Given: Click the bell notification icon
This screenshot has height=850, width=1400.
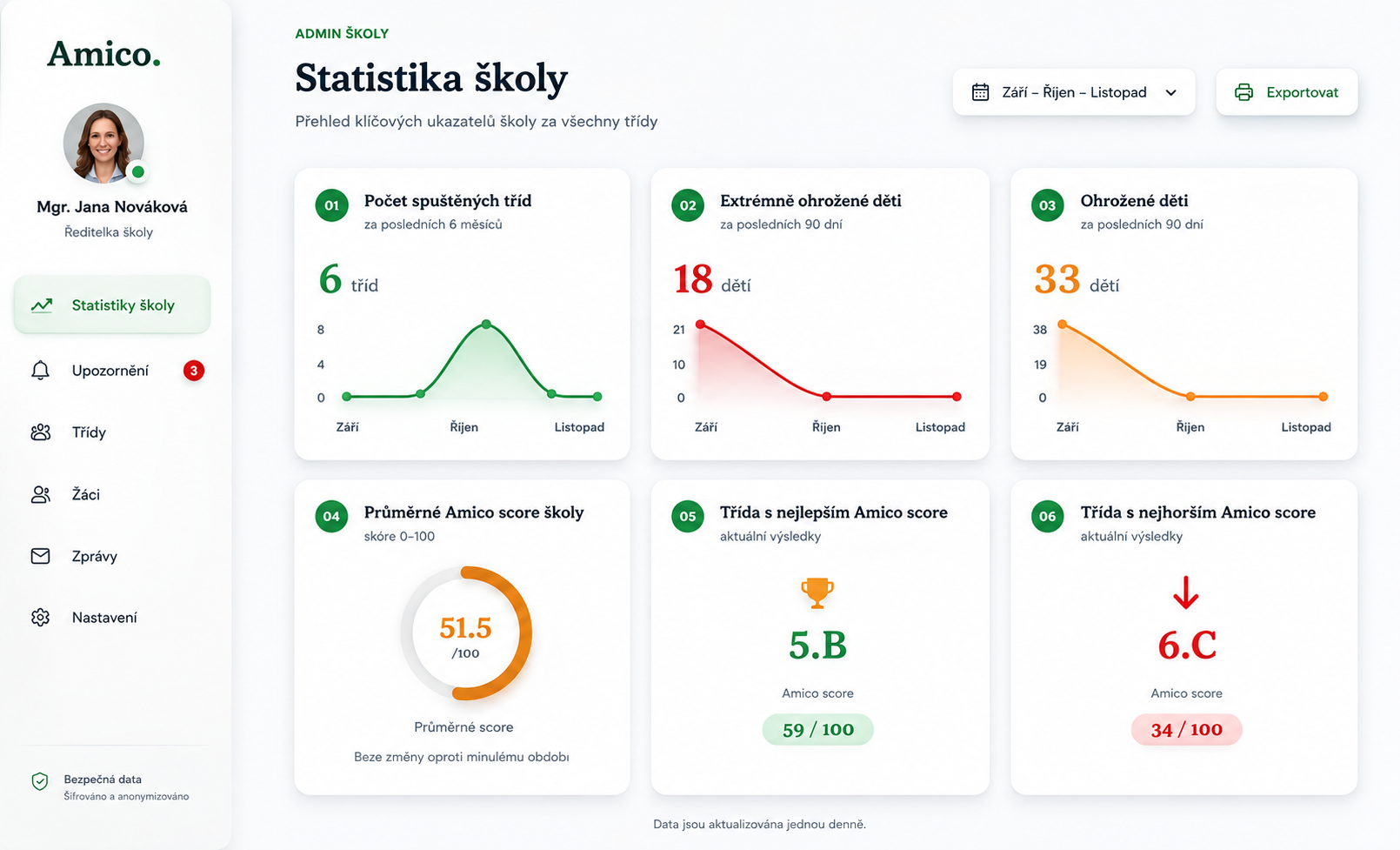Looking at the screenshot, I should 40,371.
